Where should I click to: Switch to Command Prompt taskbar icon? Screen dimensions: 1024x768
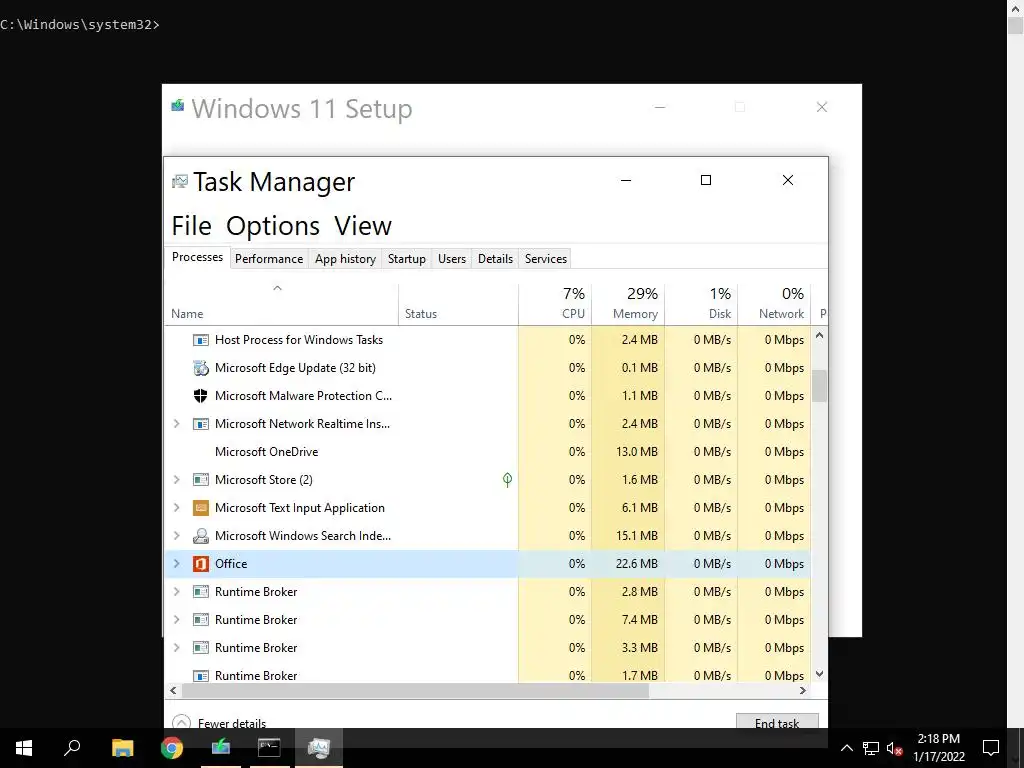tap(269, 748)
